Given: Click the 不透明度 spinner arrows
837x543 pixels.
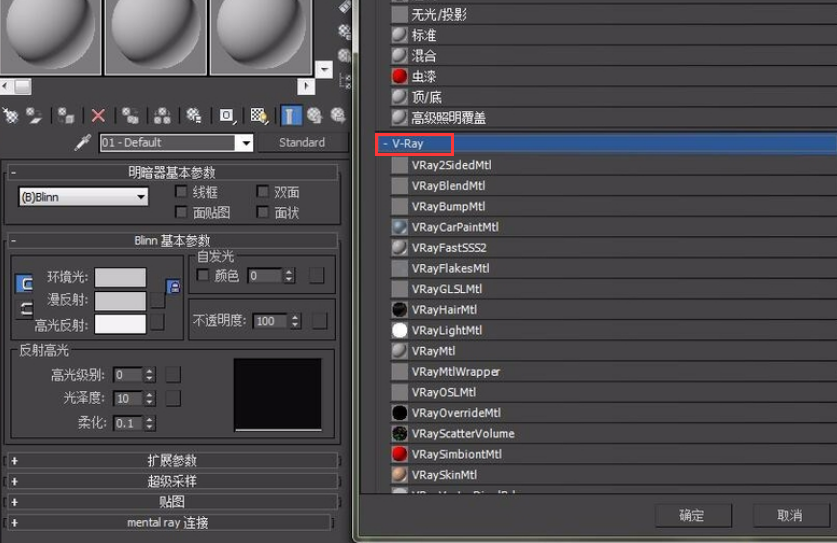Looking at the screenshot, I should [295, 321].
